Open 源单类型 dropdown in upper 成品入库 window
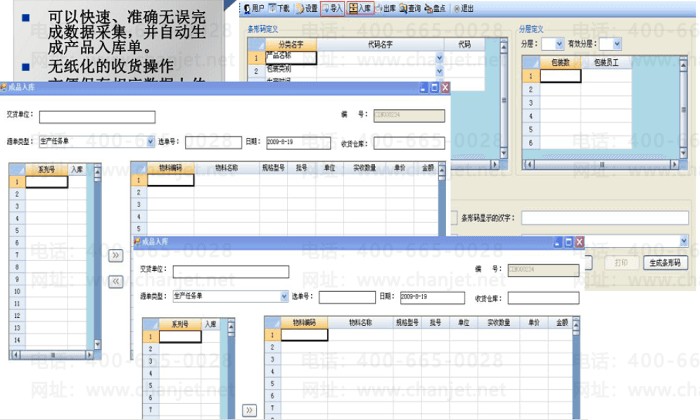This screenshot has width=700, height=420. (150, 141)
